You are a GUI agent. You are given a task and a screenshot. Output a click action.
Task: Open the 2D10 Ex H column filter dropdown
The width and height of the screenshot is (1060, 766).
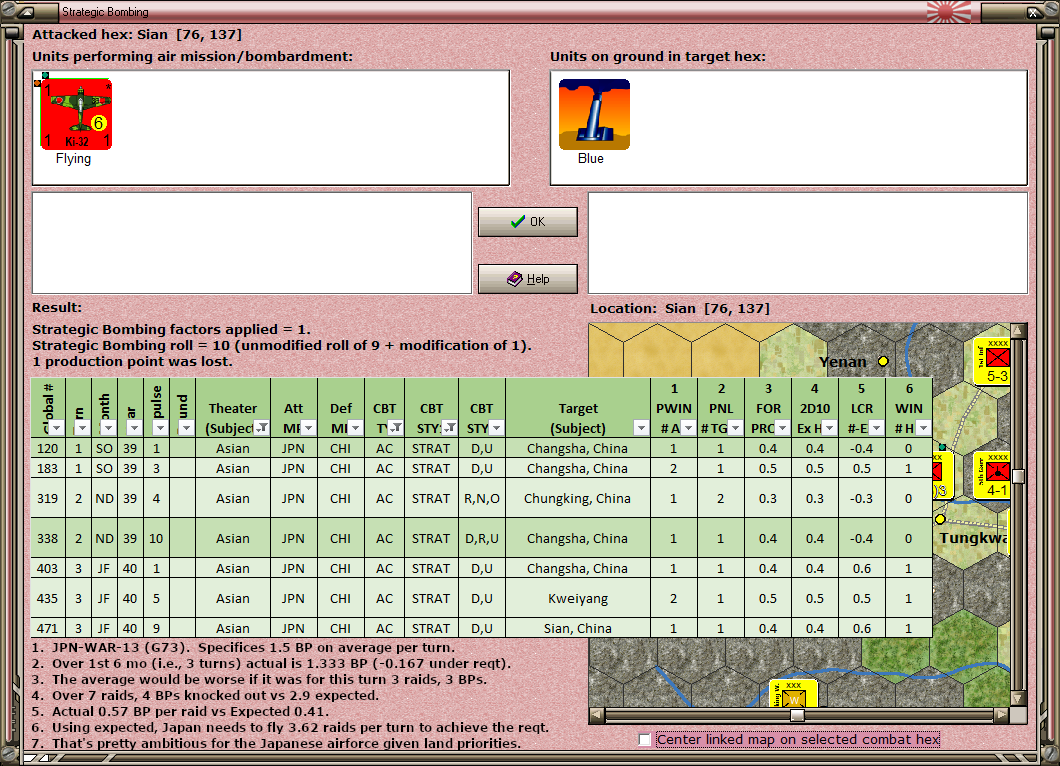coord(829,428)
